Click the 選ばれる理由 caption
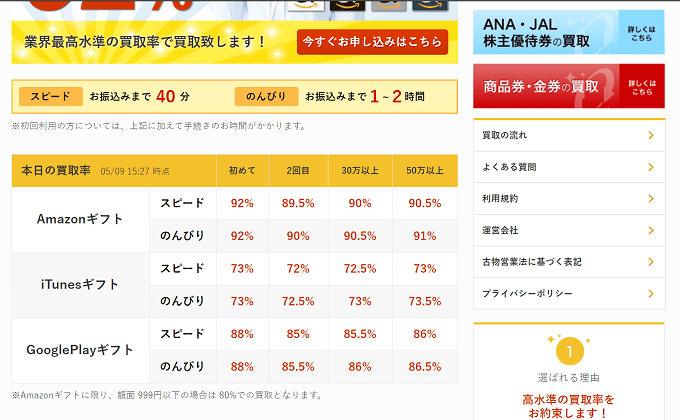Viewport: 680px width, 420px height. tap(569, 378)
